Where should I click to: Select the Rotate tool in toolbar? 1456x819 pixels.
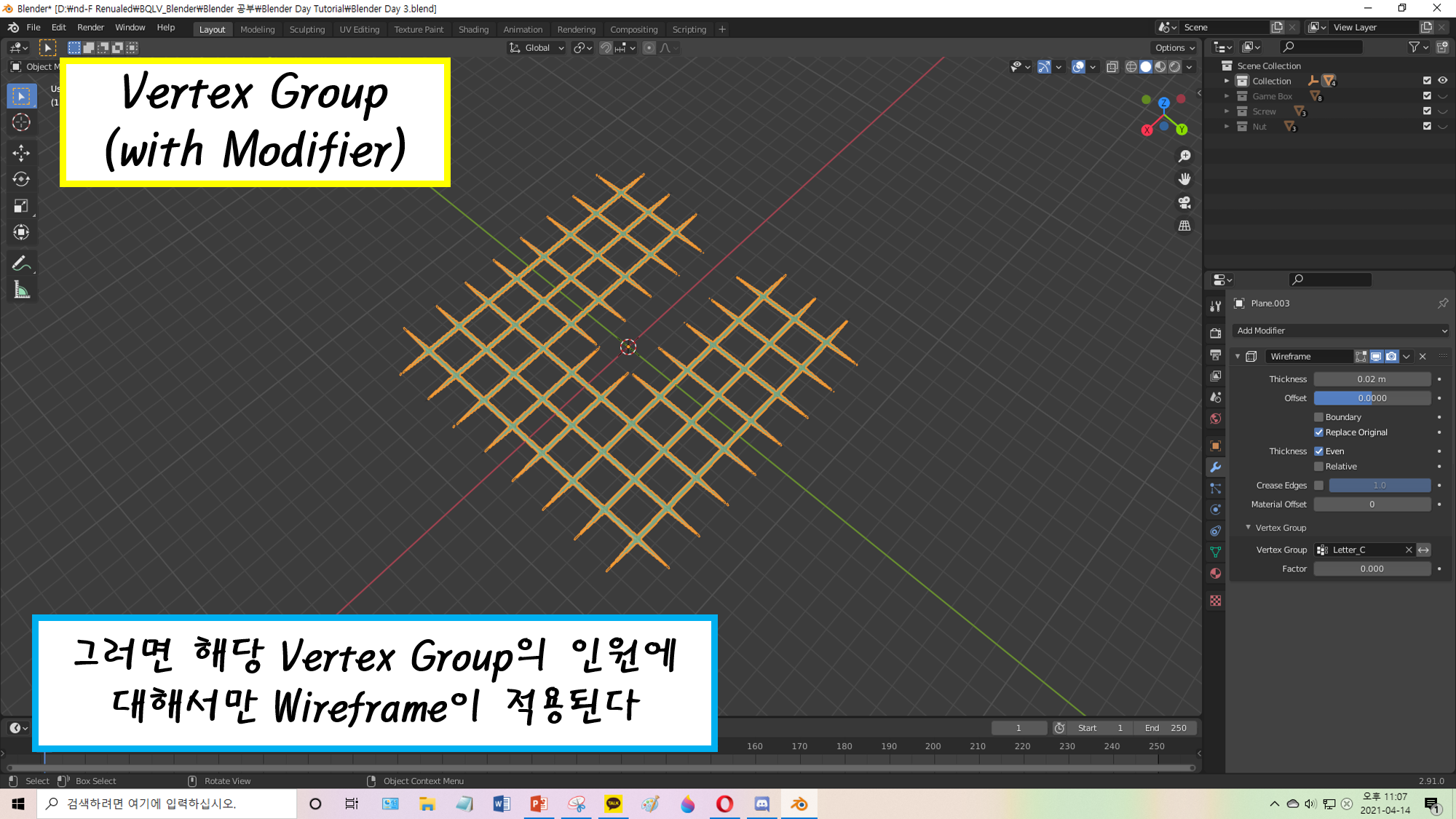coord(21,179)
